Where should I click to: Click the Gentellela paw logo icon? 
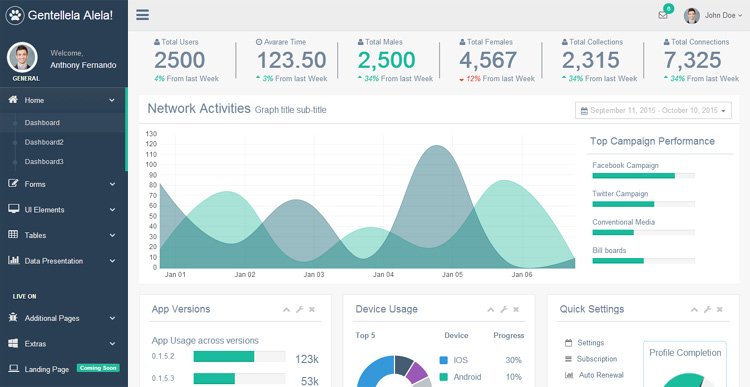point(14,15)
